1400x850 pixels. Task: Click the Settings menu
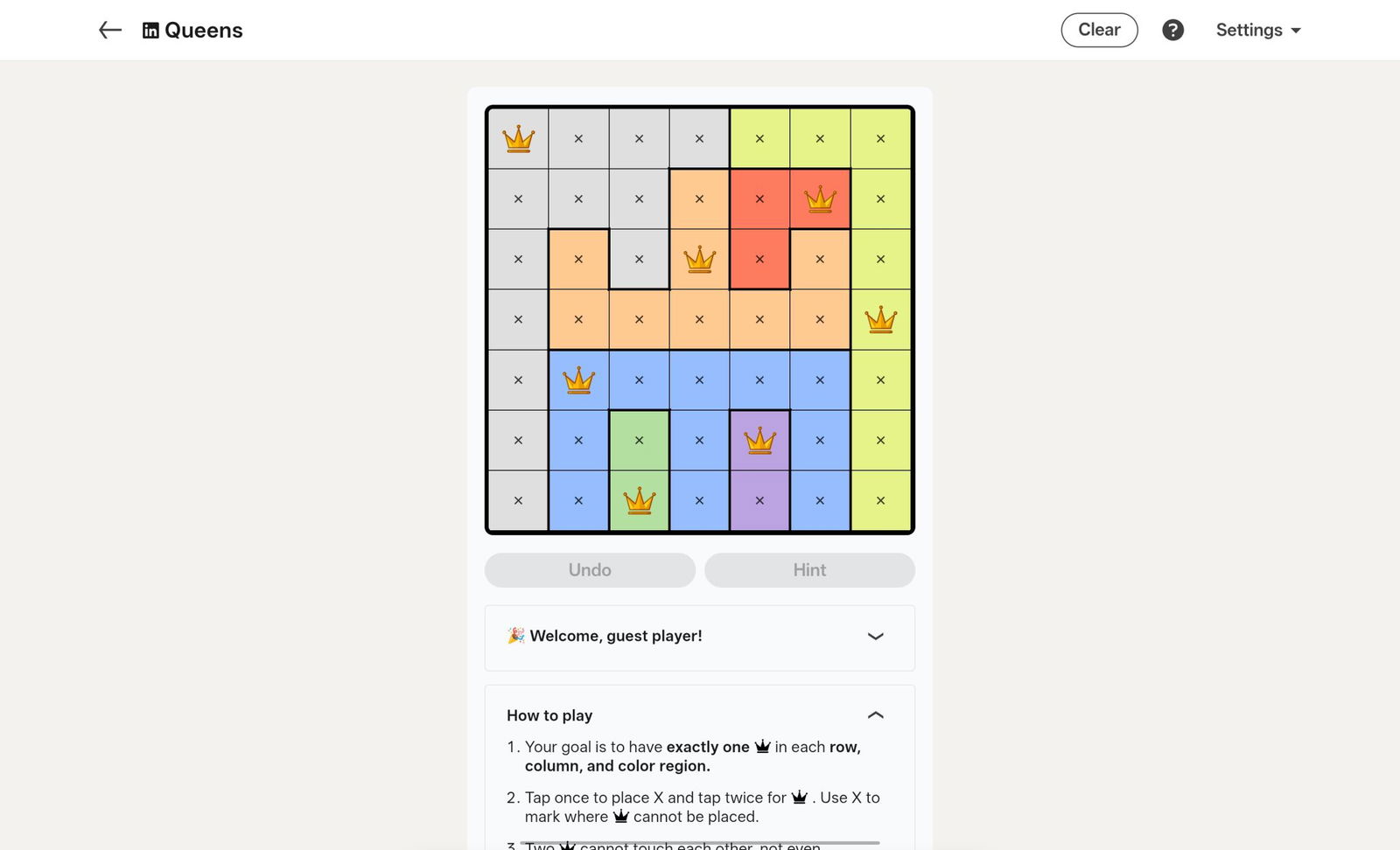(1249, 29)
